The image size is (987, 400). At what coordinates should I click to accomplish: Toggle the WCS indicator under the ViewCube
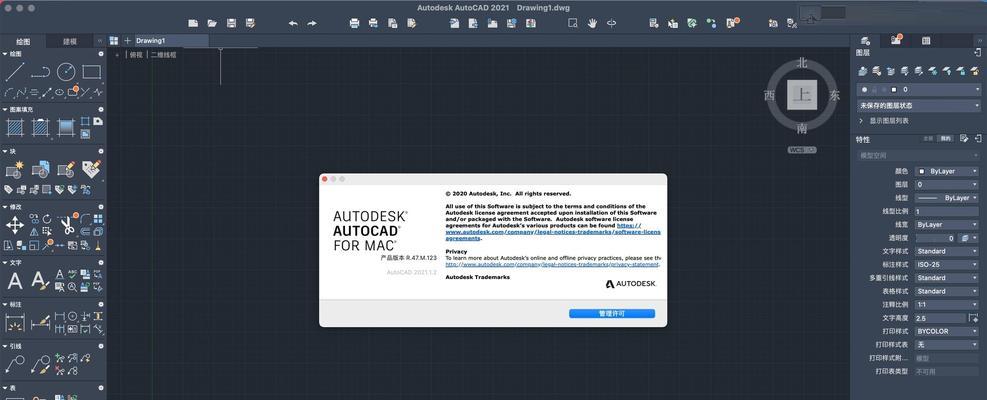[802, 150]
